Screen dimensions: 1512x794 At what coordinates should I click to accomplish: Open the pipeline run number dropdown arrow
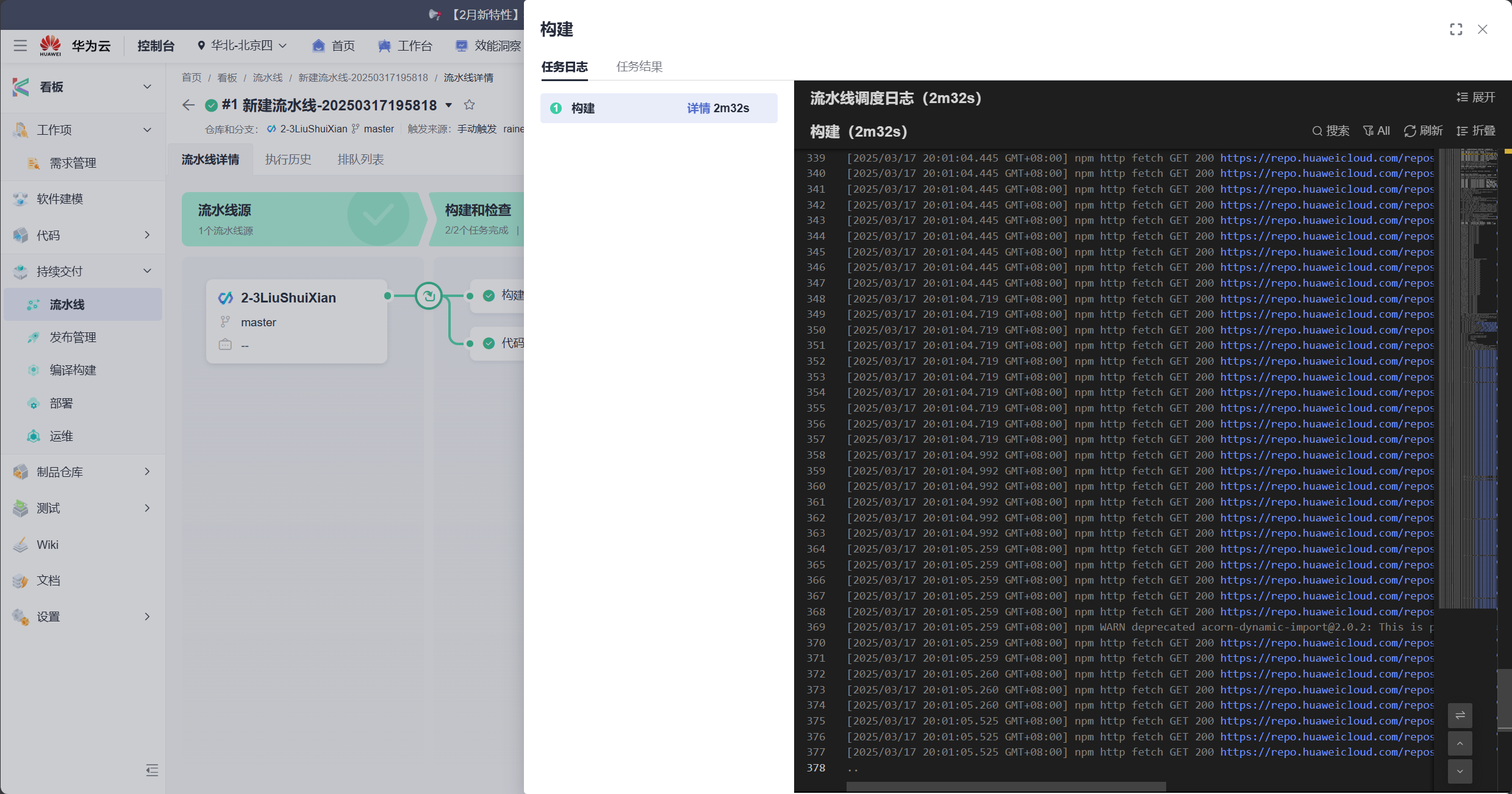point(449,106)
